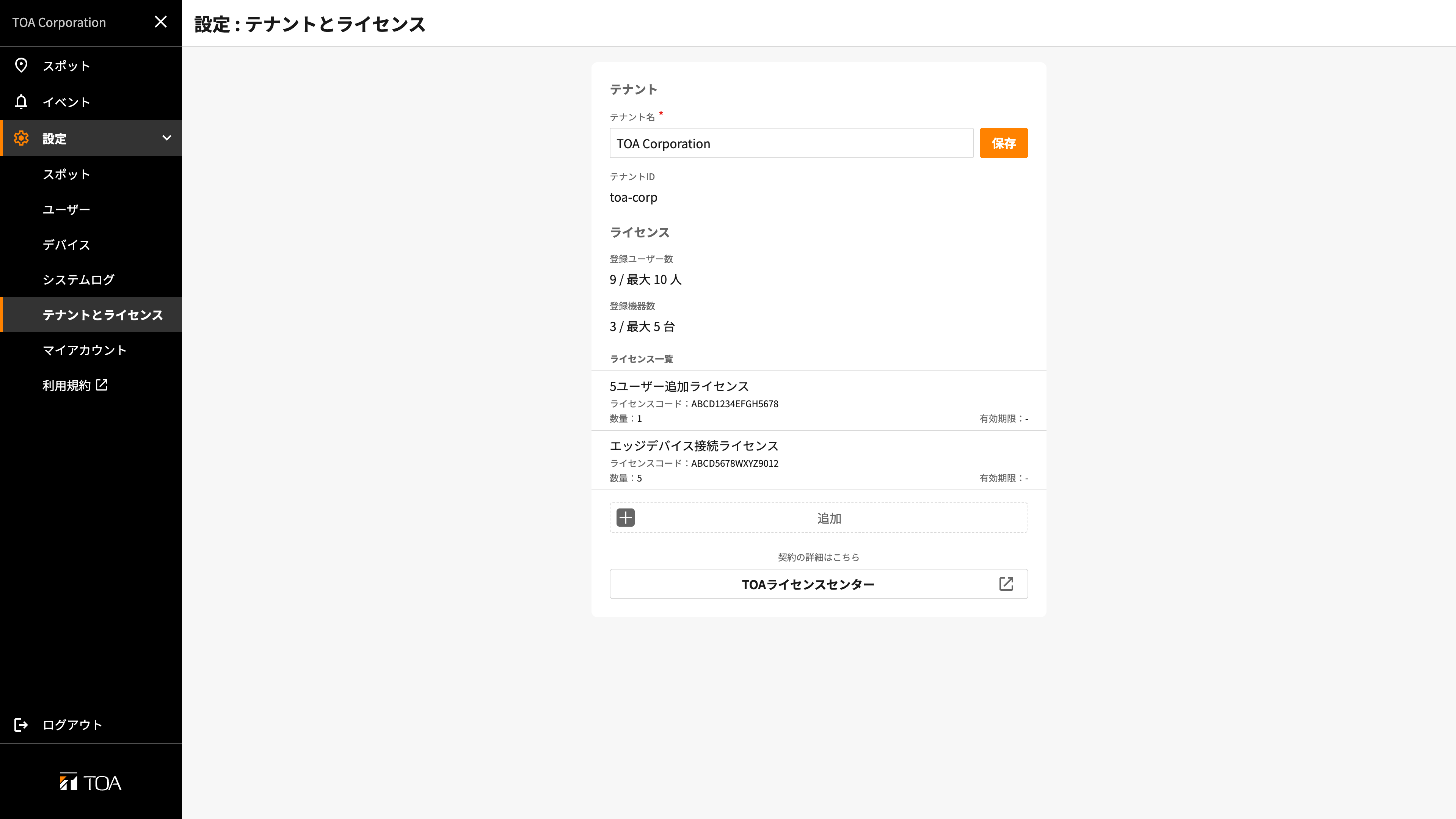Click the external link icon beside 利用規約
The image size is (1456, 819).
click(102, 385)
